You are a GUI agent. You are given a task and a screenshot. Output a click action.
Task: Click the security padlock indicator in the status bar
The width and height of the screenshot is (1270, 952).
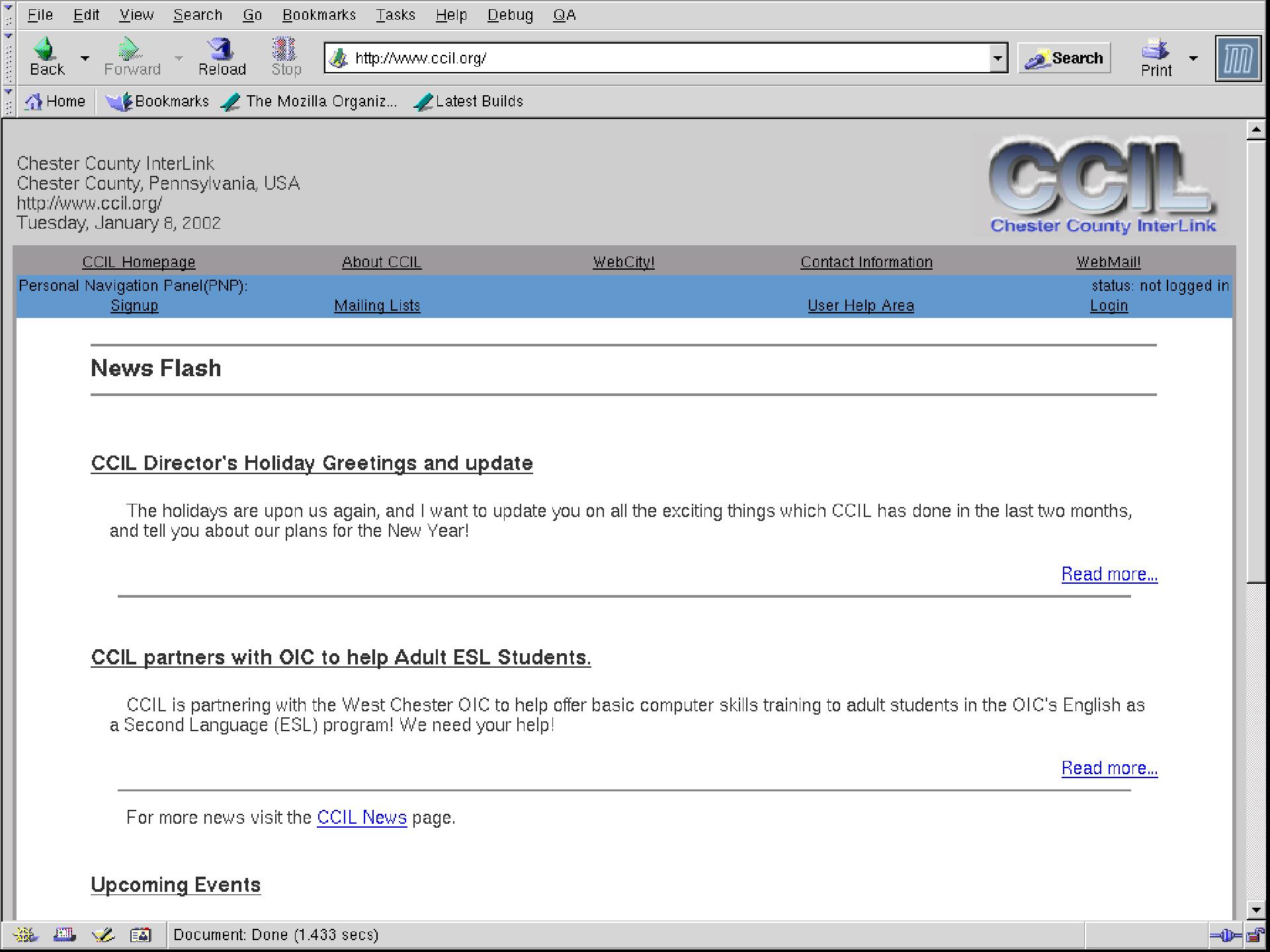(x=1254, y=935)
